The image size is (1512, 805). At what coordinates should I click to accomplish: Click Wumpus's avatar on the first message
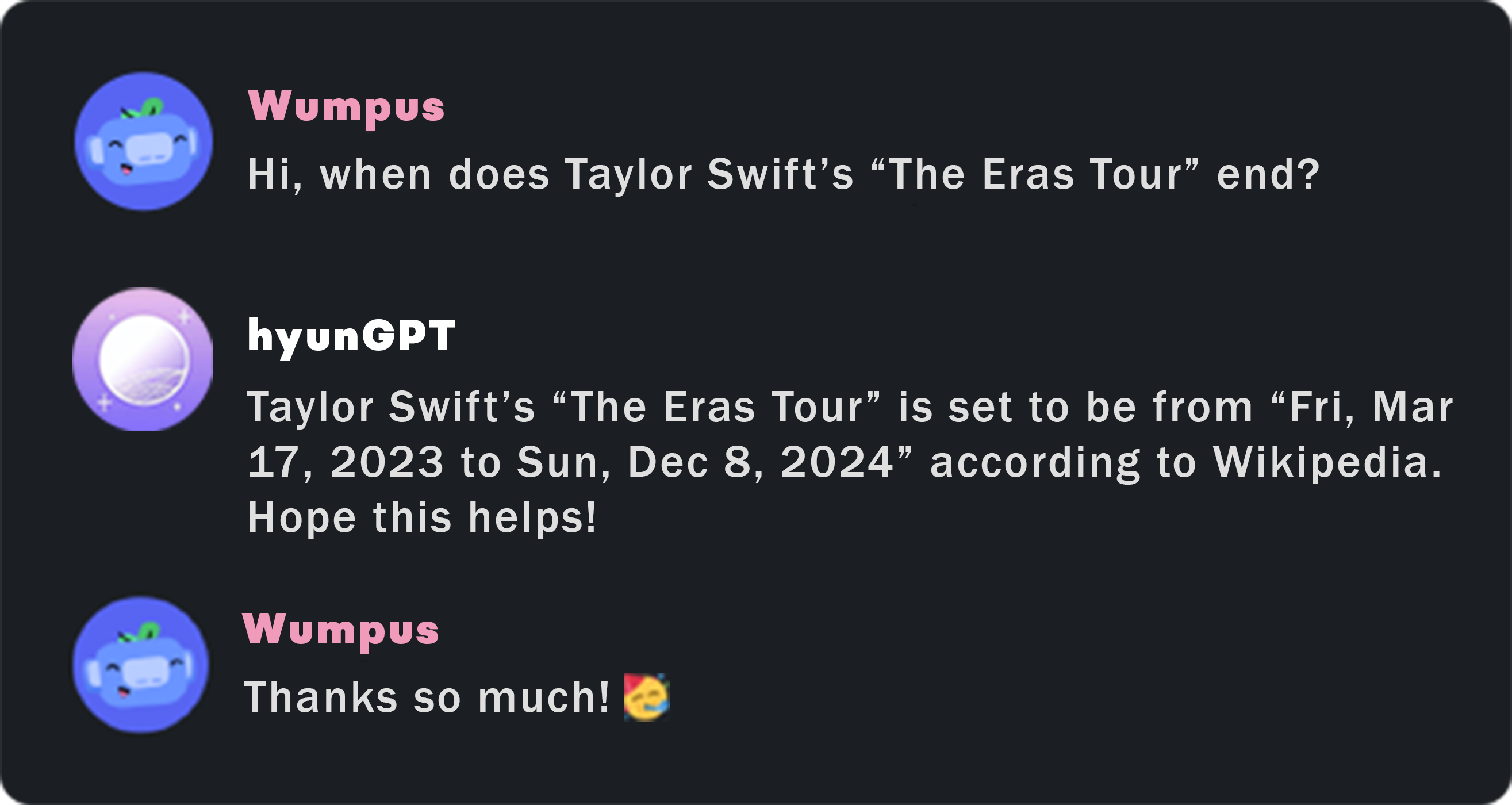pyautogui.click(x=143, y=141)
